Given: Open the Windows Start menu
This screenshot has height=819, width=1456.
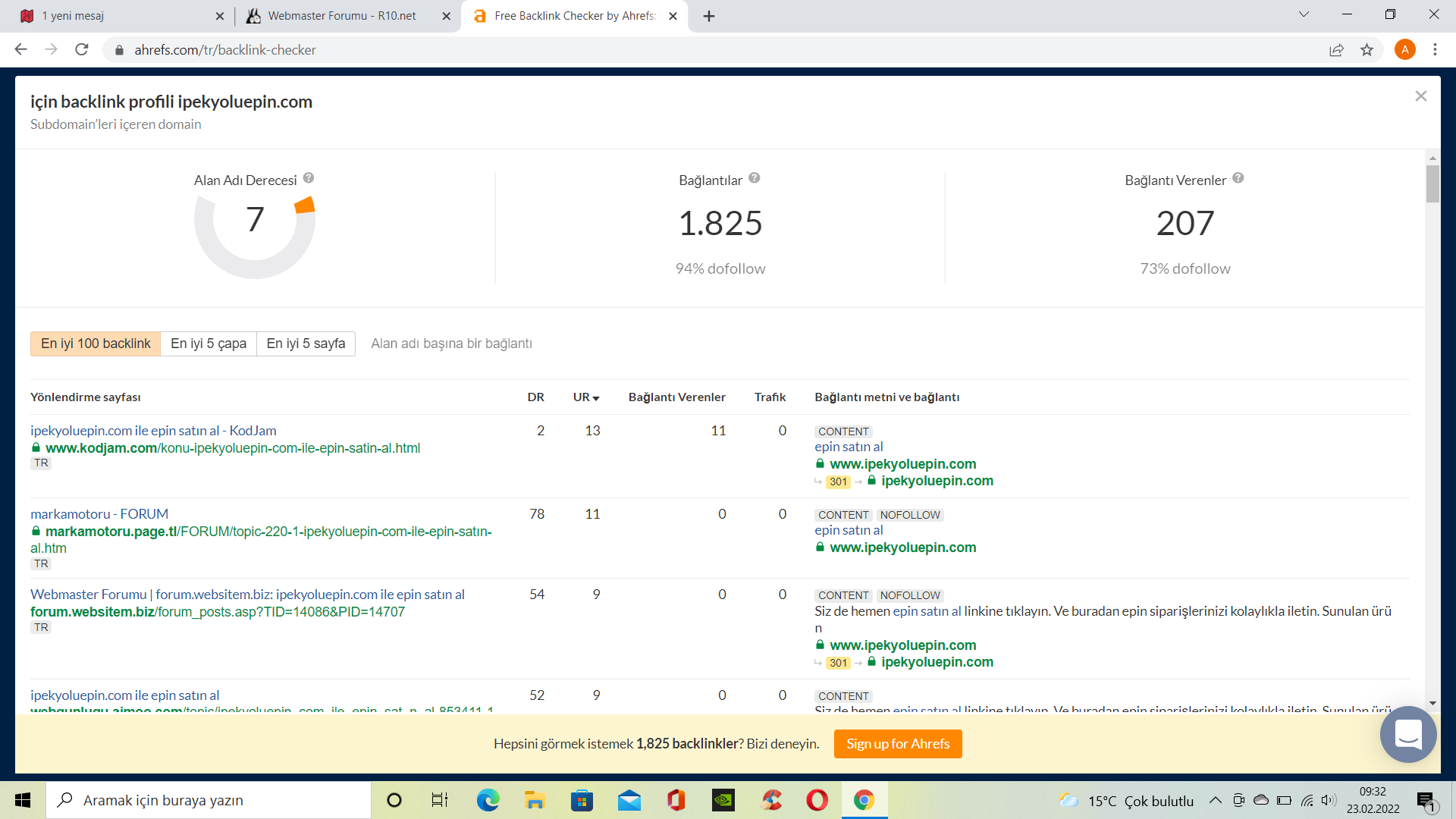Looking at the screenshot, I should pyautogui.click(x=23, y=800).
